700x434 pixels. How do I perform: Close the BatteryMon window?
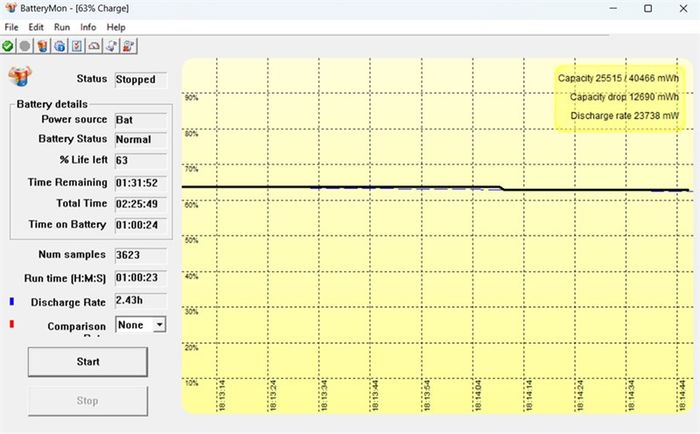pos(683,8)
